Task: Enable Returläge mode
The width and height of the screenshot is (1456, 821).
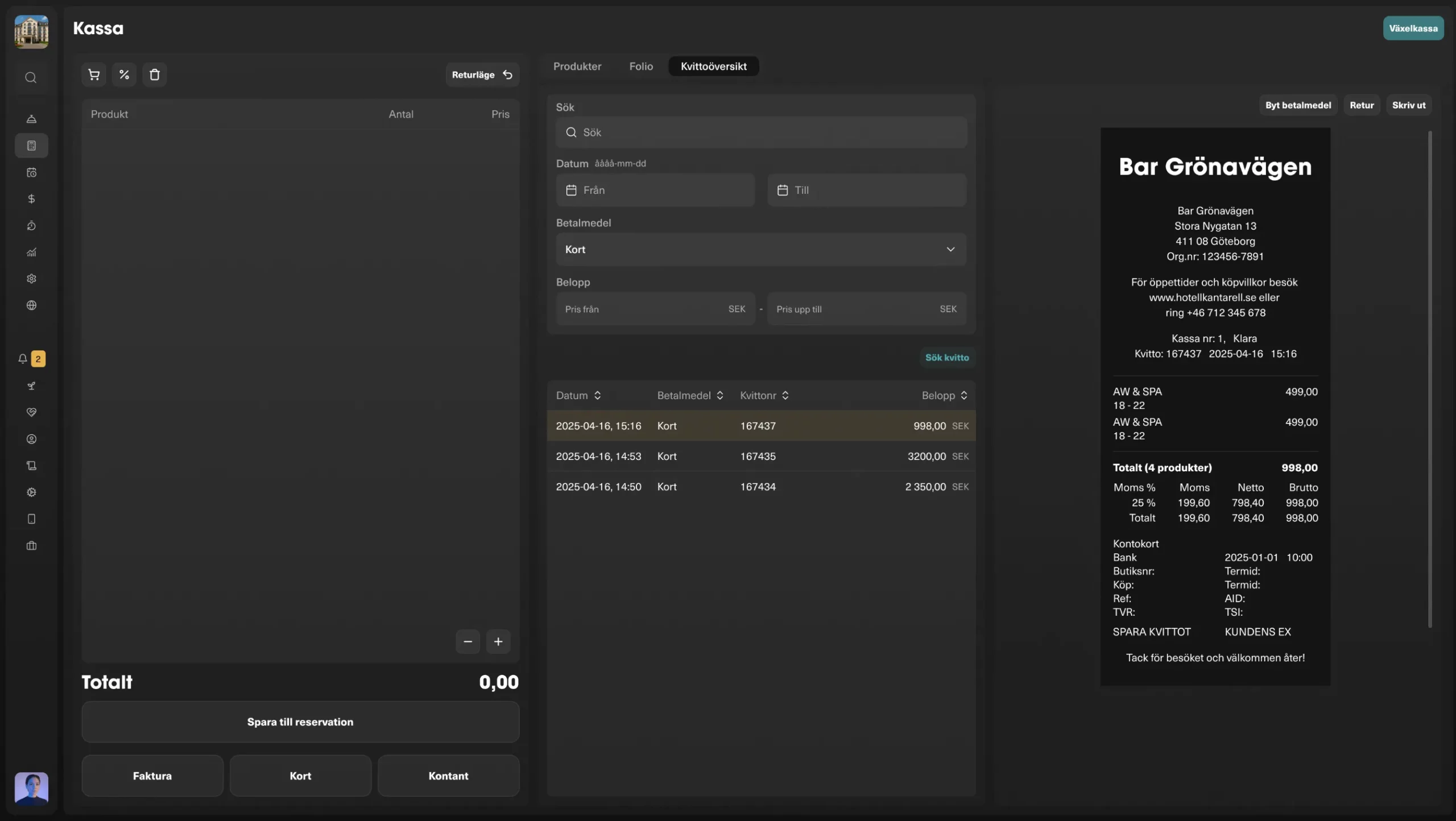Action: (482, 74)
